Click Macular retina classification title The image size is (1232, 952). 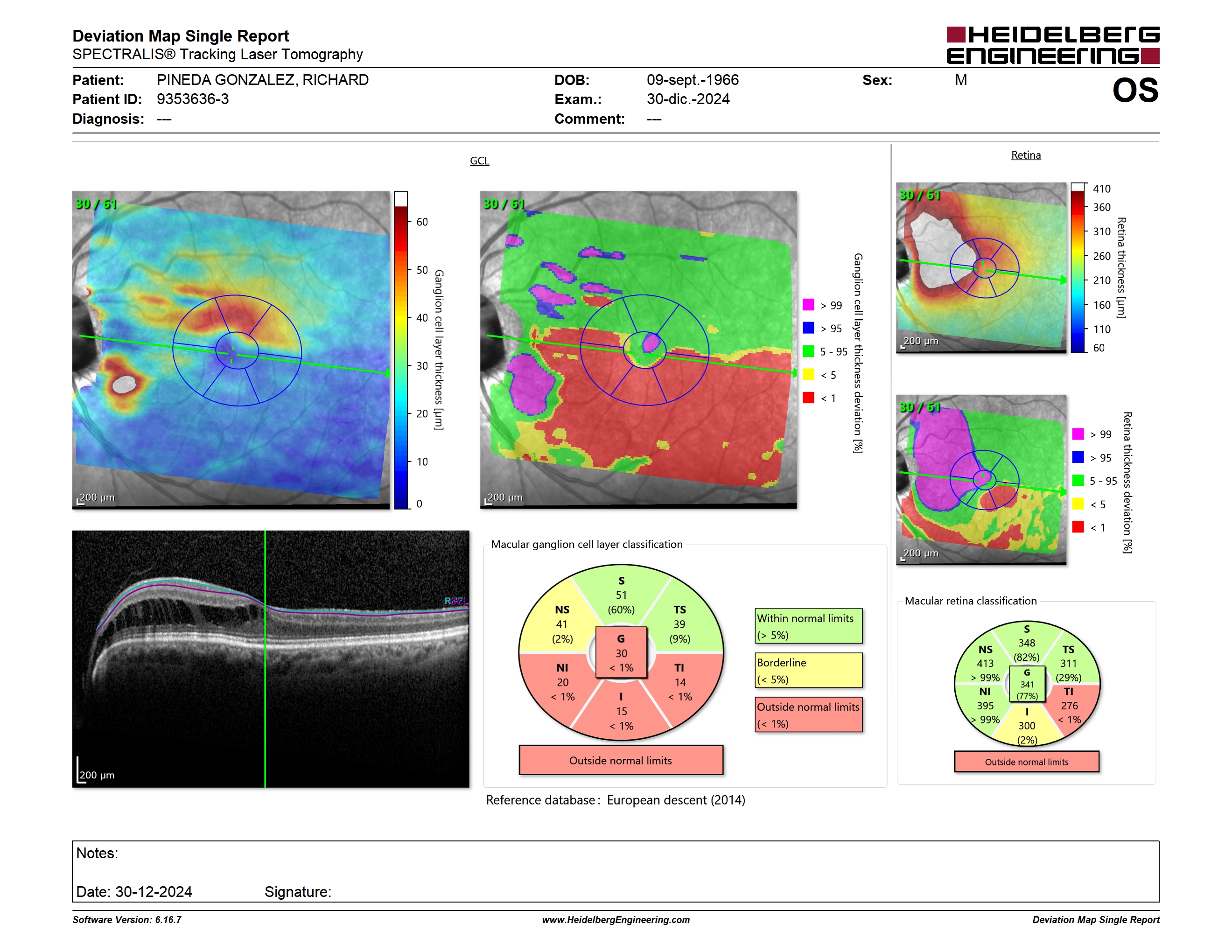[971, 601]
